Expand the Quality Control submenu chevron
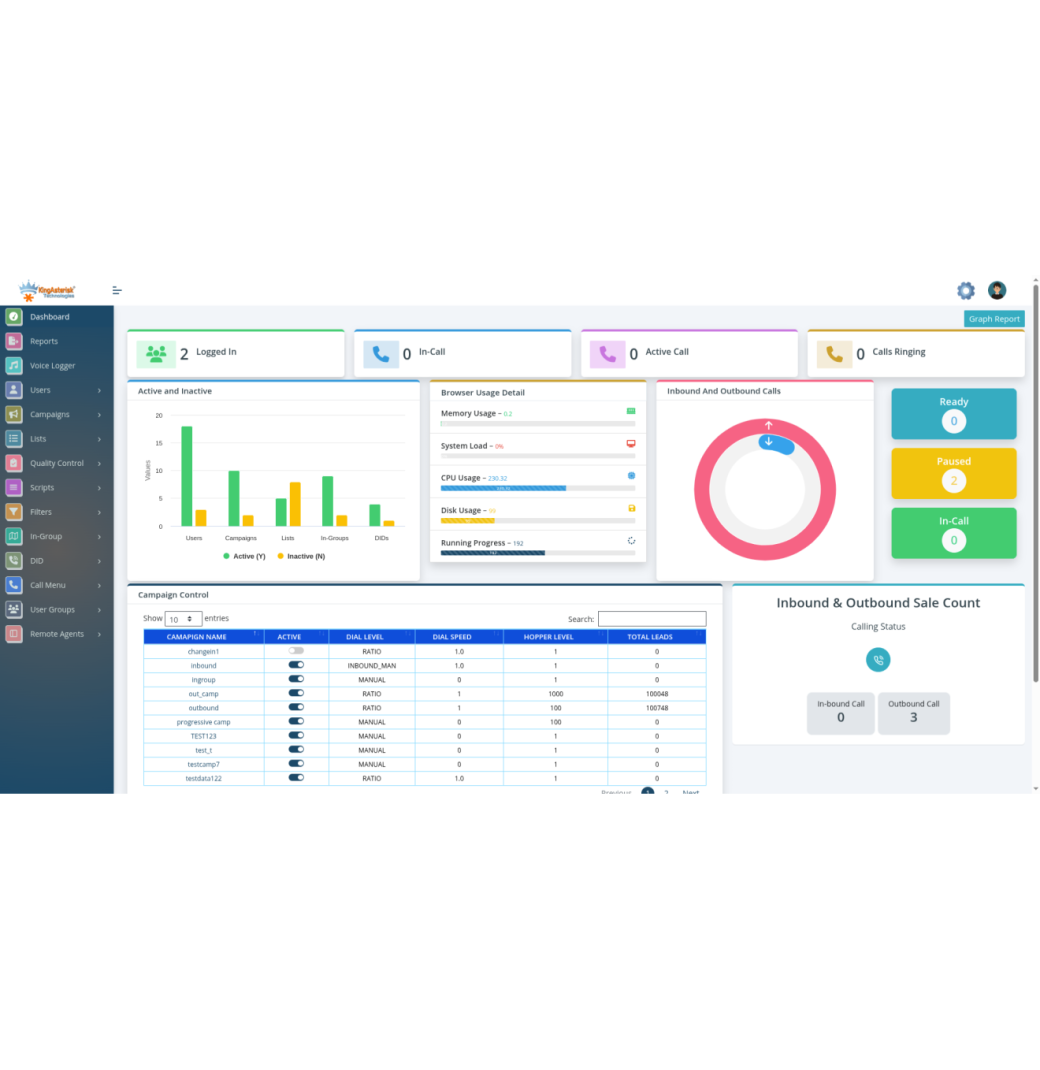This screenshot has width=1040, height=1070. 100,463
